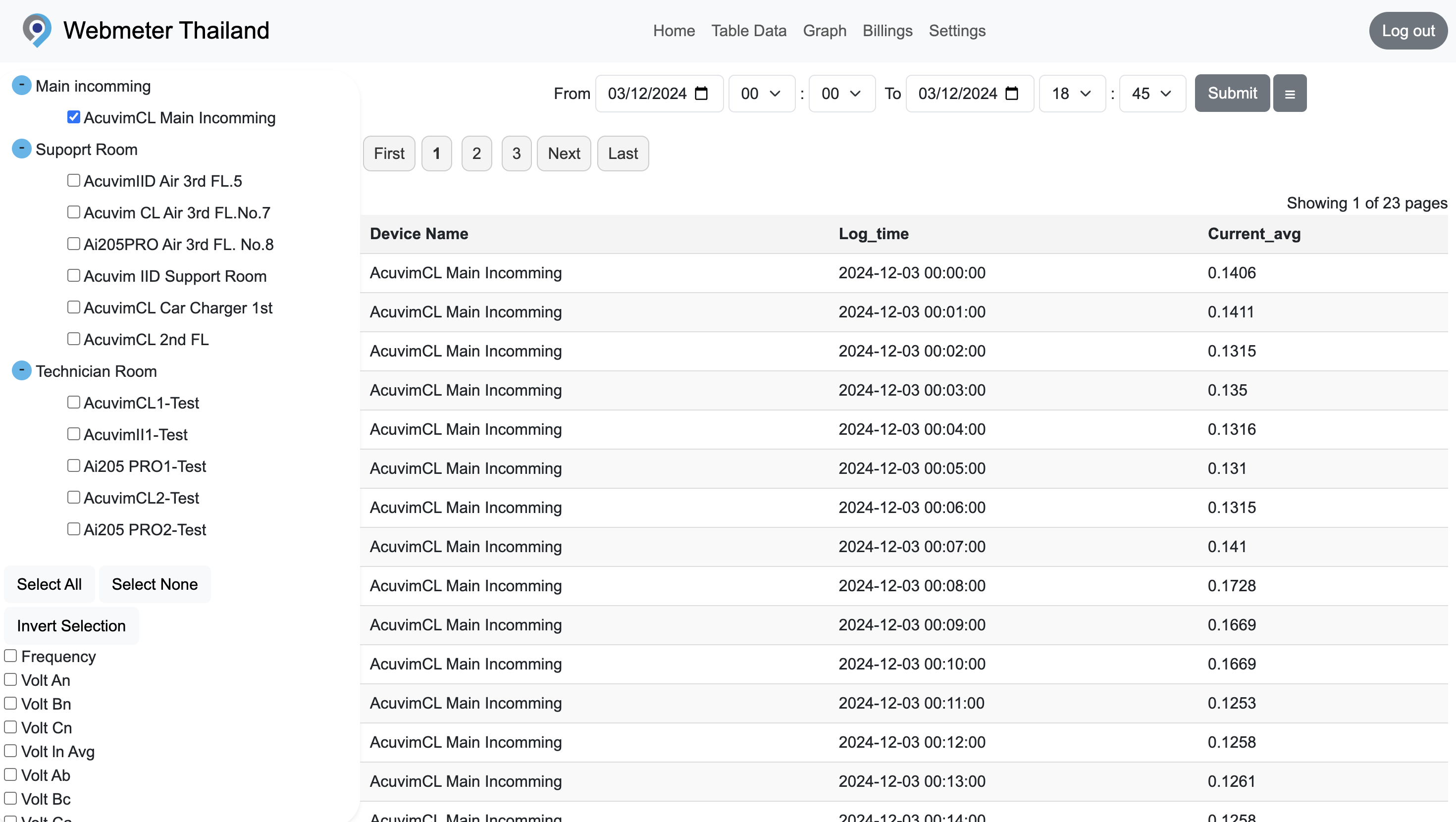1456x822 pixels.
Task: Collapse the Main incomming group
Action: click(21, 85)
